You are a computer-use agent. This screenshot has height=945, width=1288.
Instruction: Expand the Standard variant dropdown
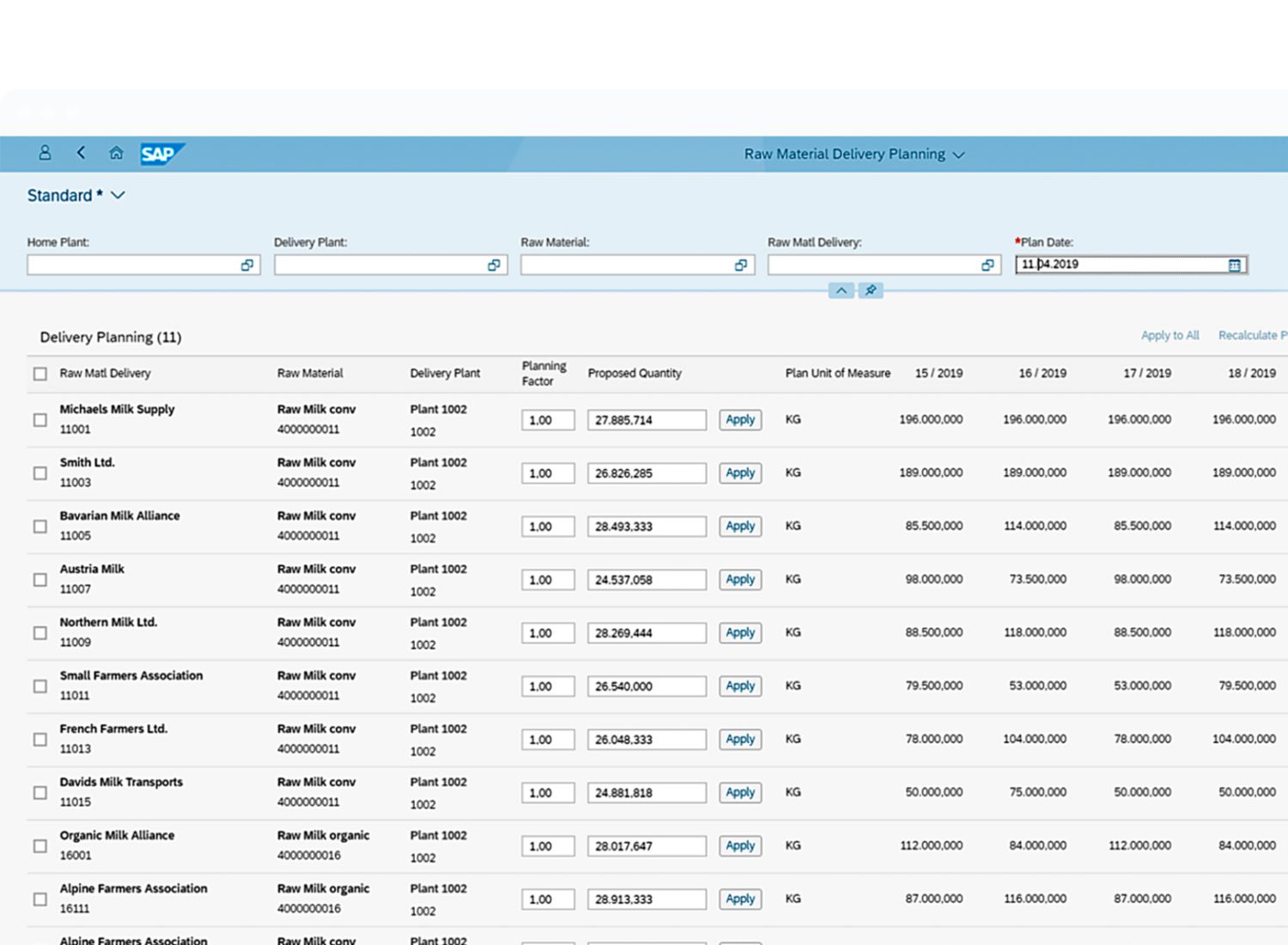pos(118,196)
